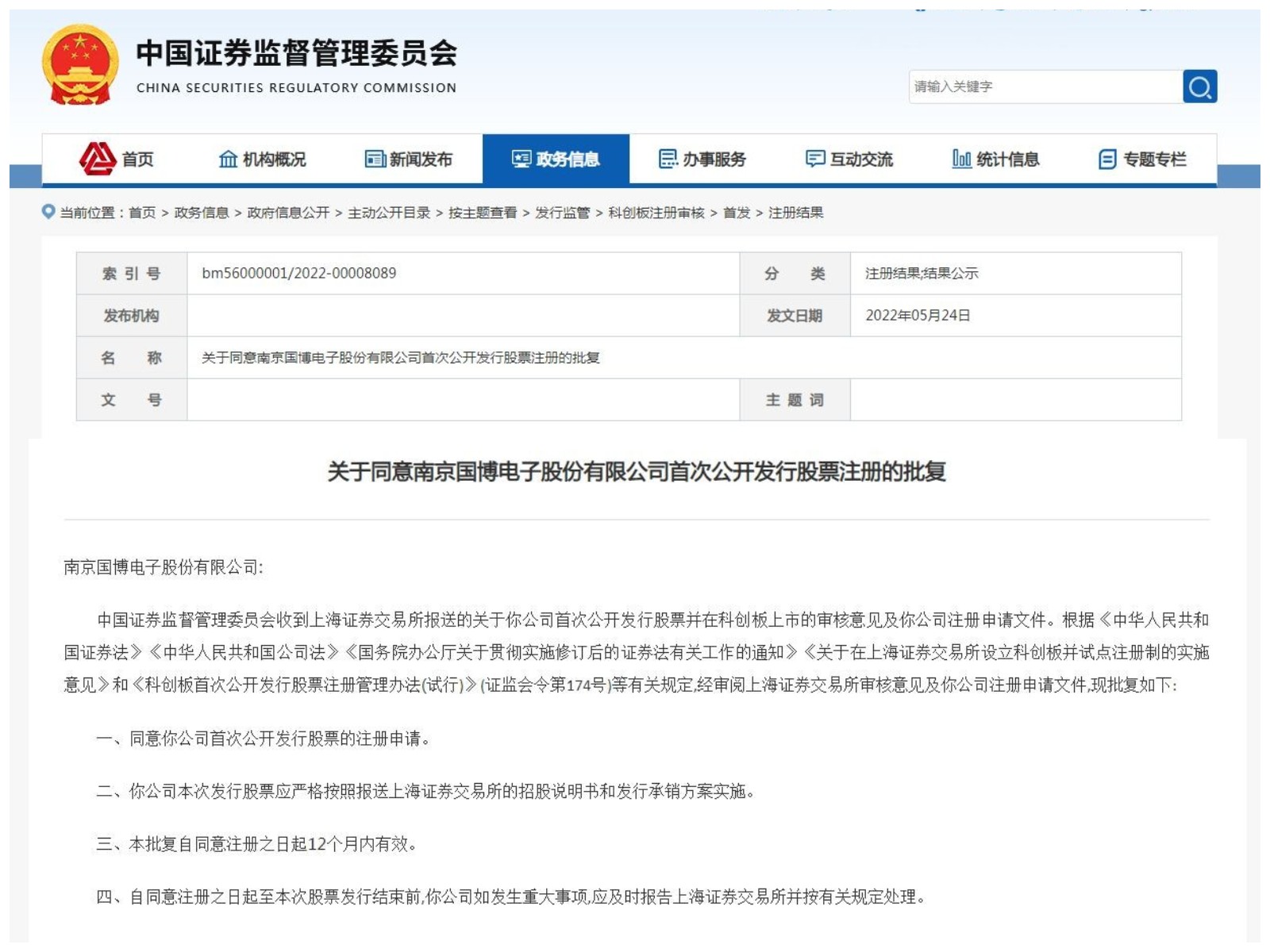Click the 专题专栏 page icon
Screen dimensions: 1270x952
(1107, 159)
